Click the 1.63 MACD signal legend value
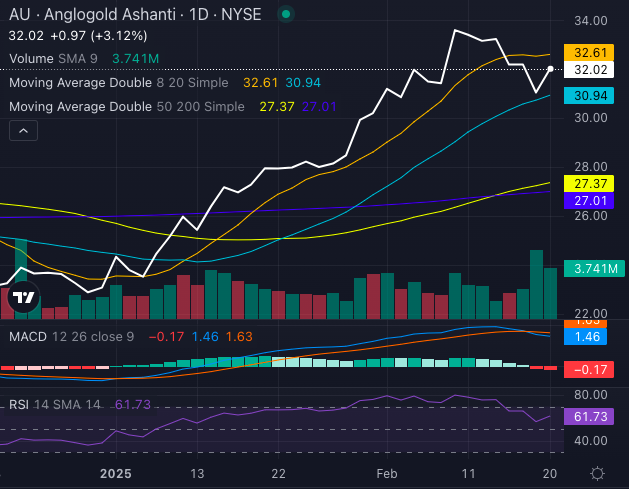This screenshot has width=629, height=489. click(239, 336)
